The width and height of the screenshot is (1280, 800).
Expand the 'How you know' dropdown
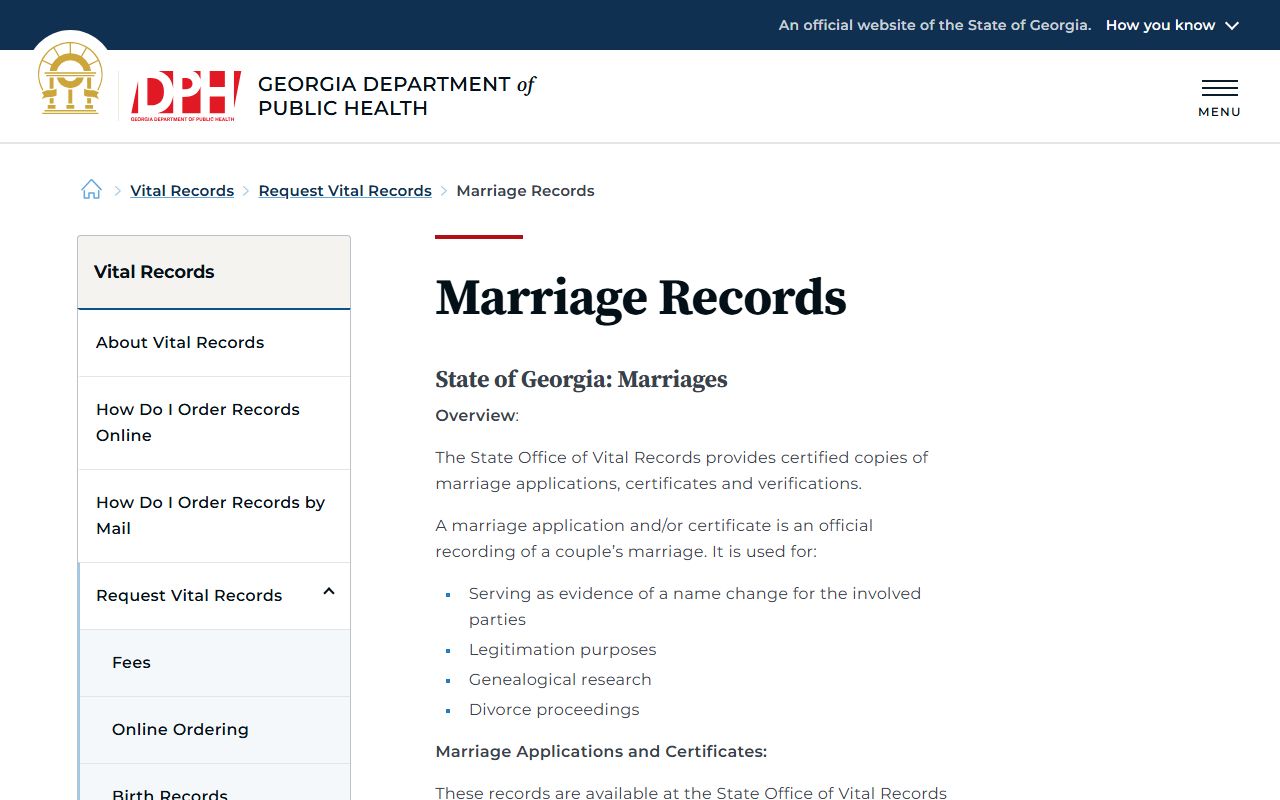1172,25
